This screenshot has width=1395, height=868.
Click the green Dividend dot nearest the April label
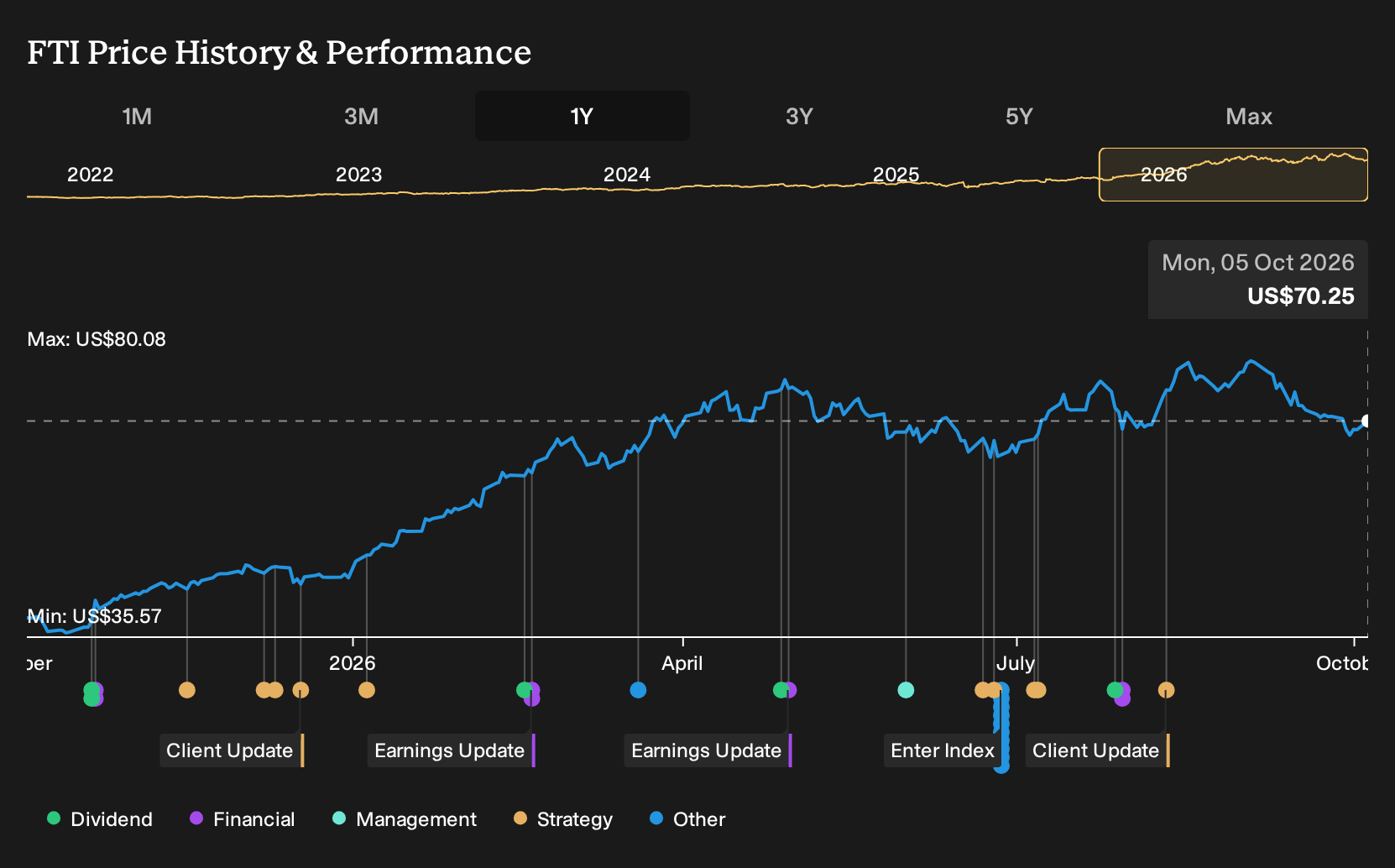(781, 690)
